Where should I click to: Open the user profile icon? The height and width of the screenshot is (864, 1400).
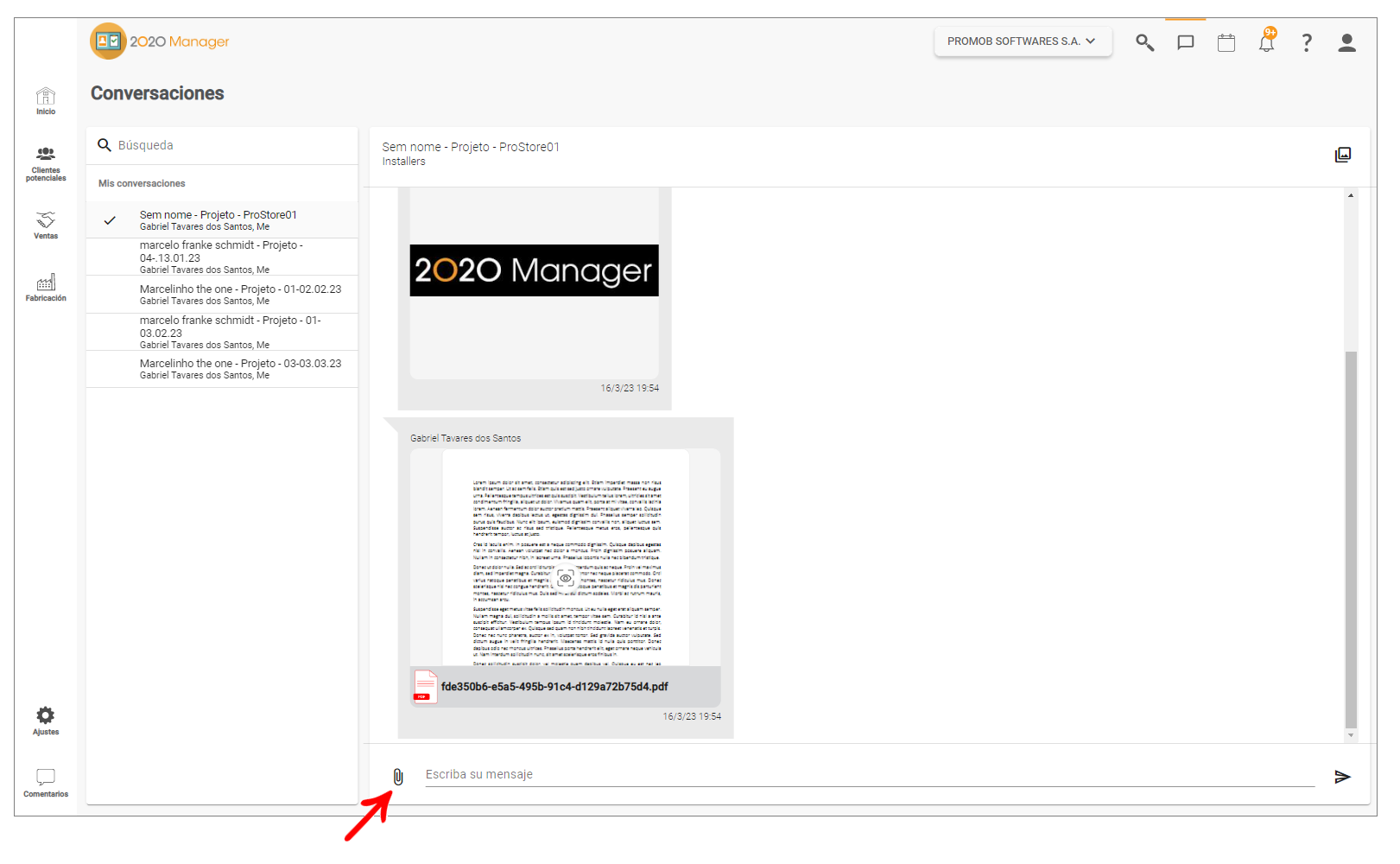coord(1346,42)
